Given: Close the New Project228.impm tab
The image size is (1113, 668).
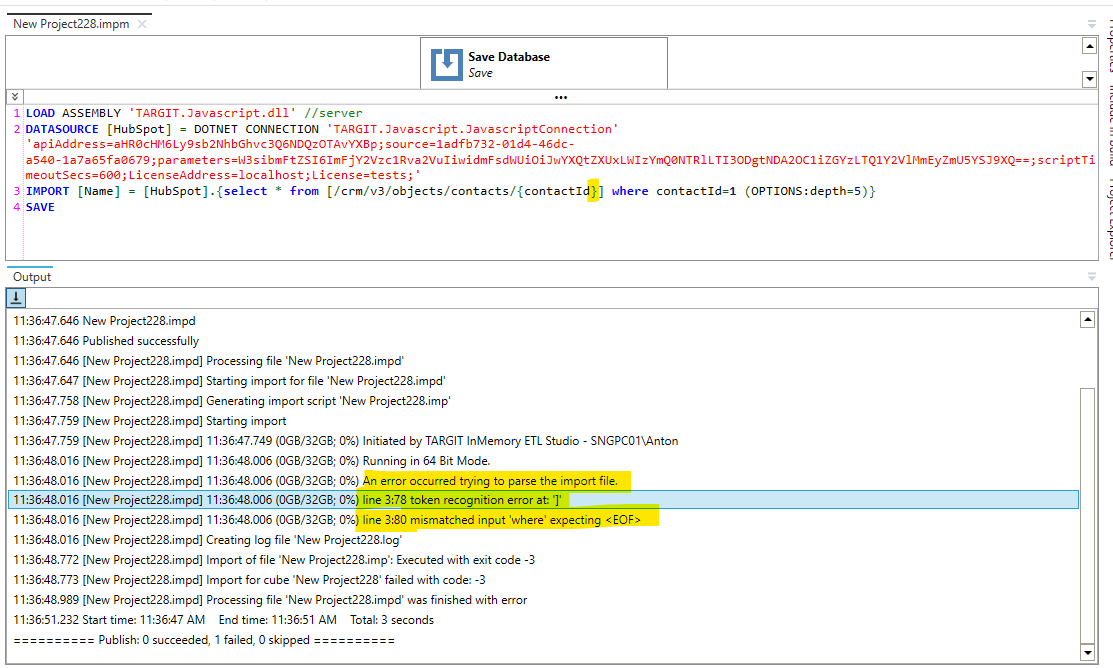Looking at the screenshot, I should [142, 24].
